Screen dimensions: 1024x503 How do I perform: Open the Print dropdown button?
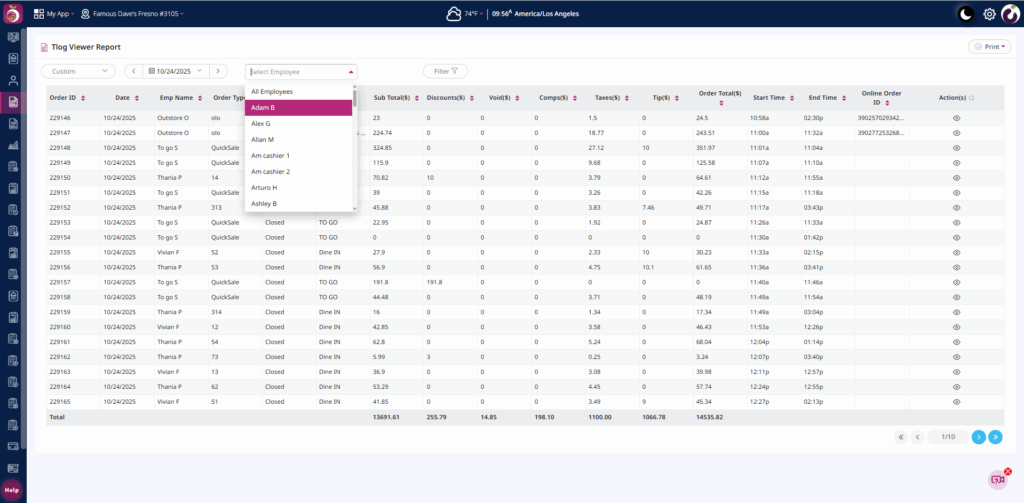tap(989, 47)
